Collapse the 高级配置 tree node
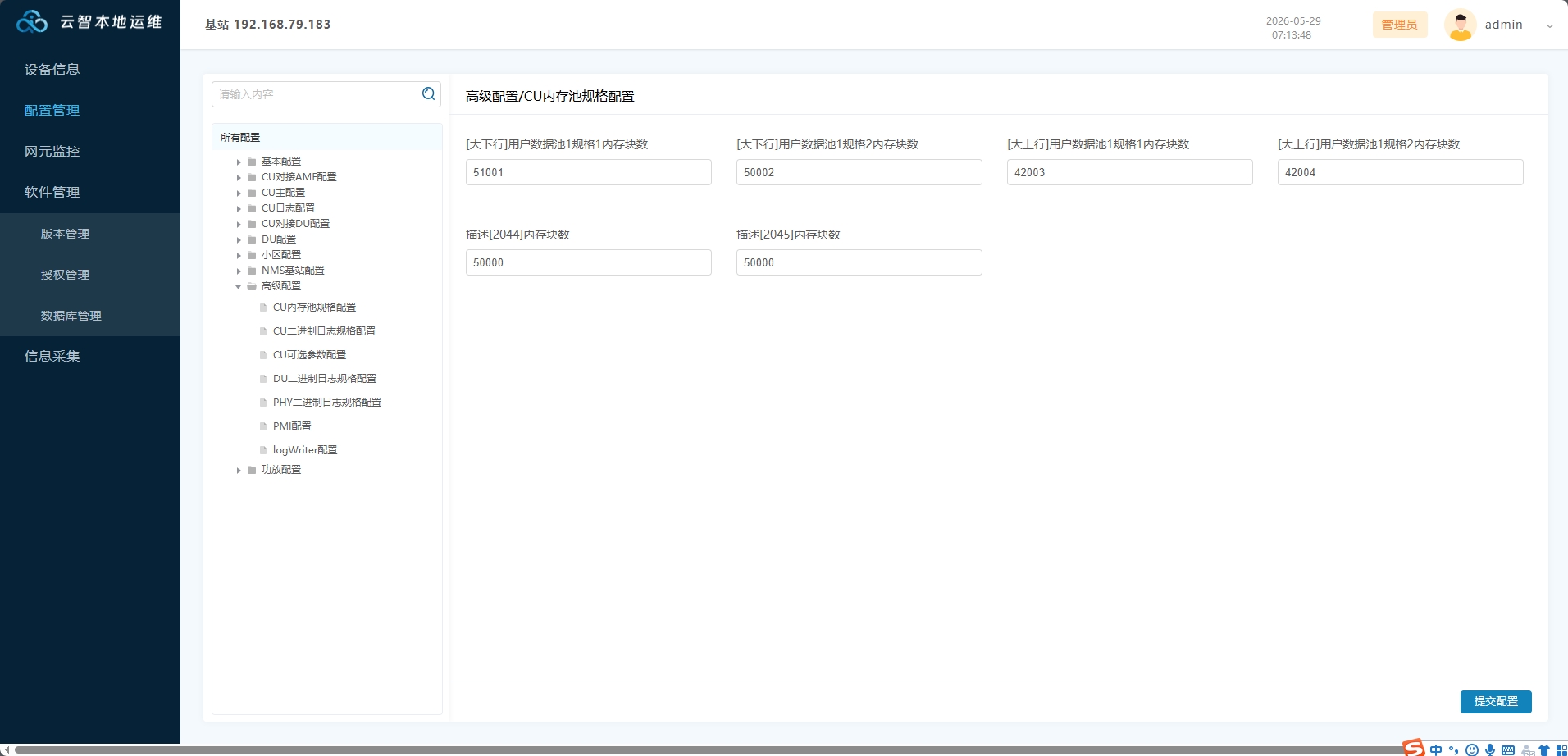The height and width of the screenshot is (756, 1568). (x=239, y=286)
